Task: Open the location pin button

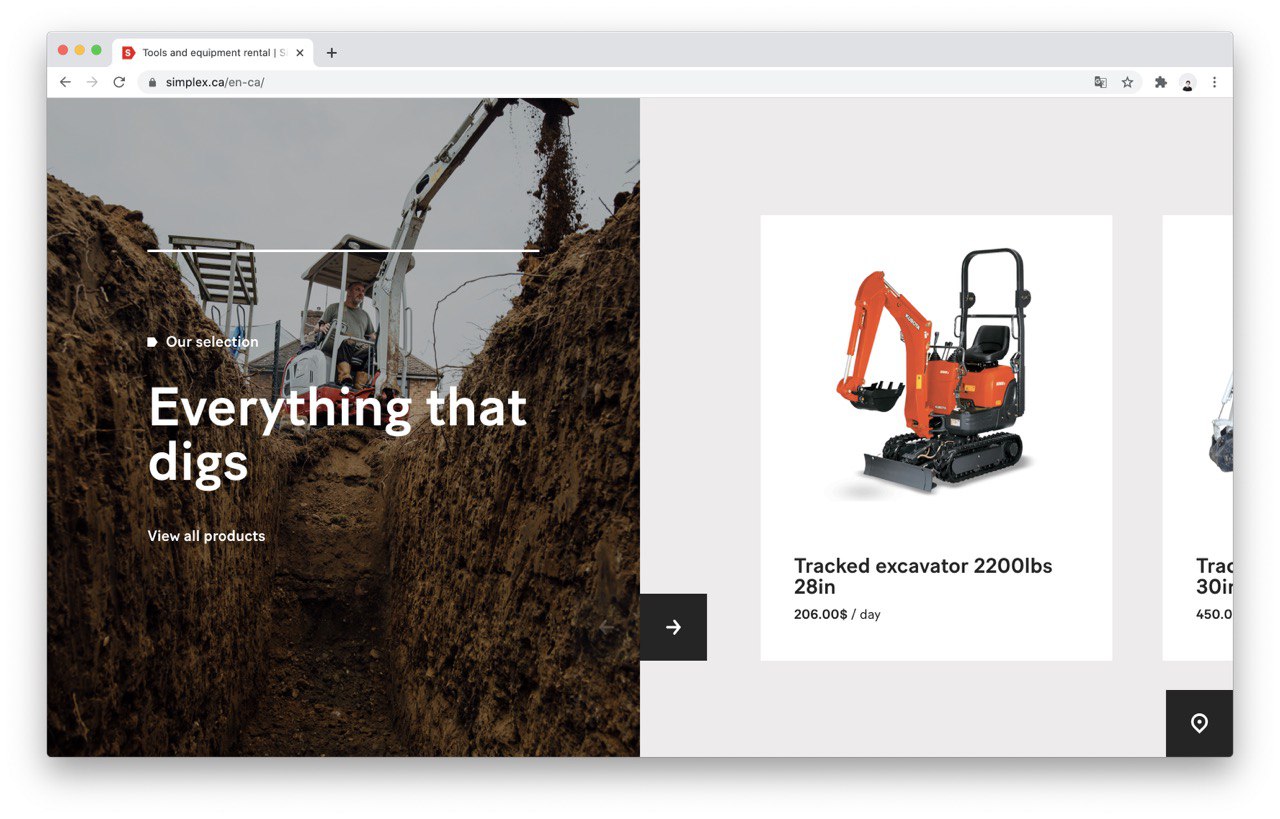Action: pyautogui.click(x=1199, y=723)
